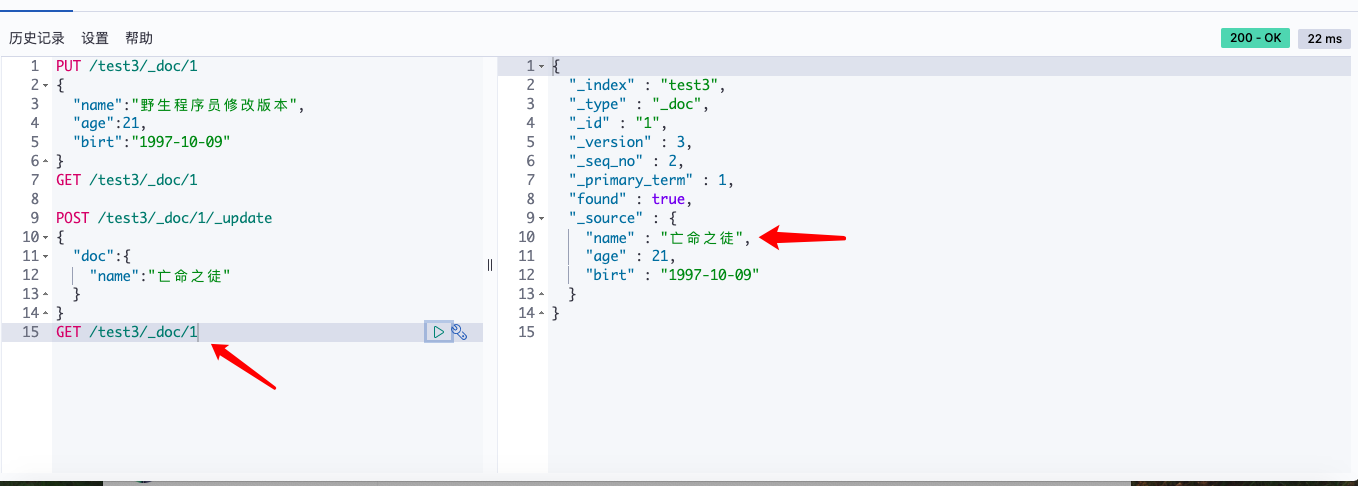Screen dimensions: 1358x486
Task: Click the fold marker at output line 13
Action: point(541,294)
